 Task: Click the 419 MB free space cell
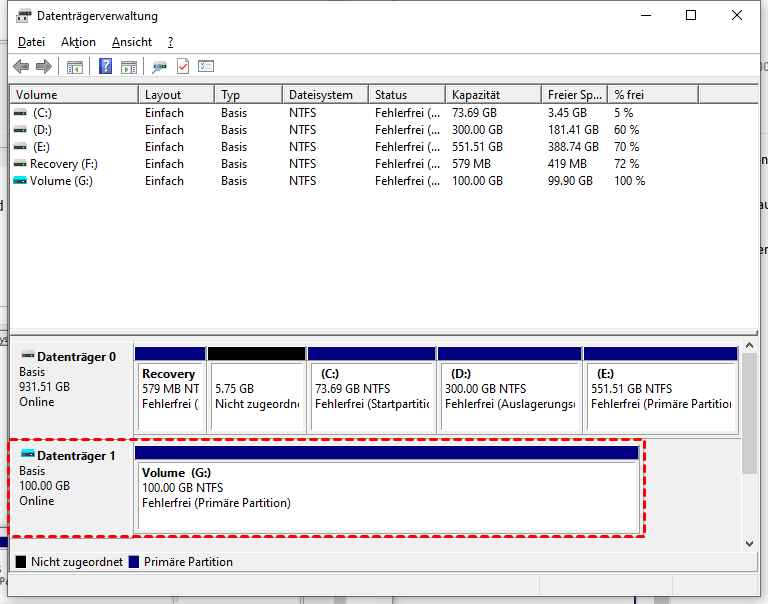[x=567, y=164]
